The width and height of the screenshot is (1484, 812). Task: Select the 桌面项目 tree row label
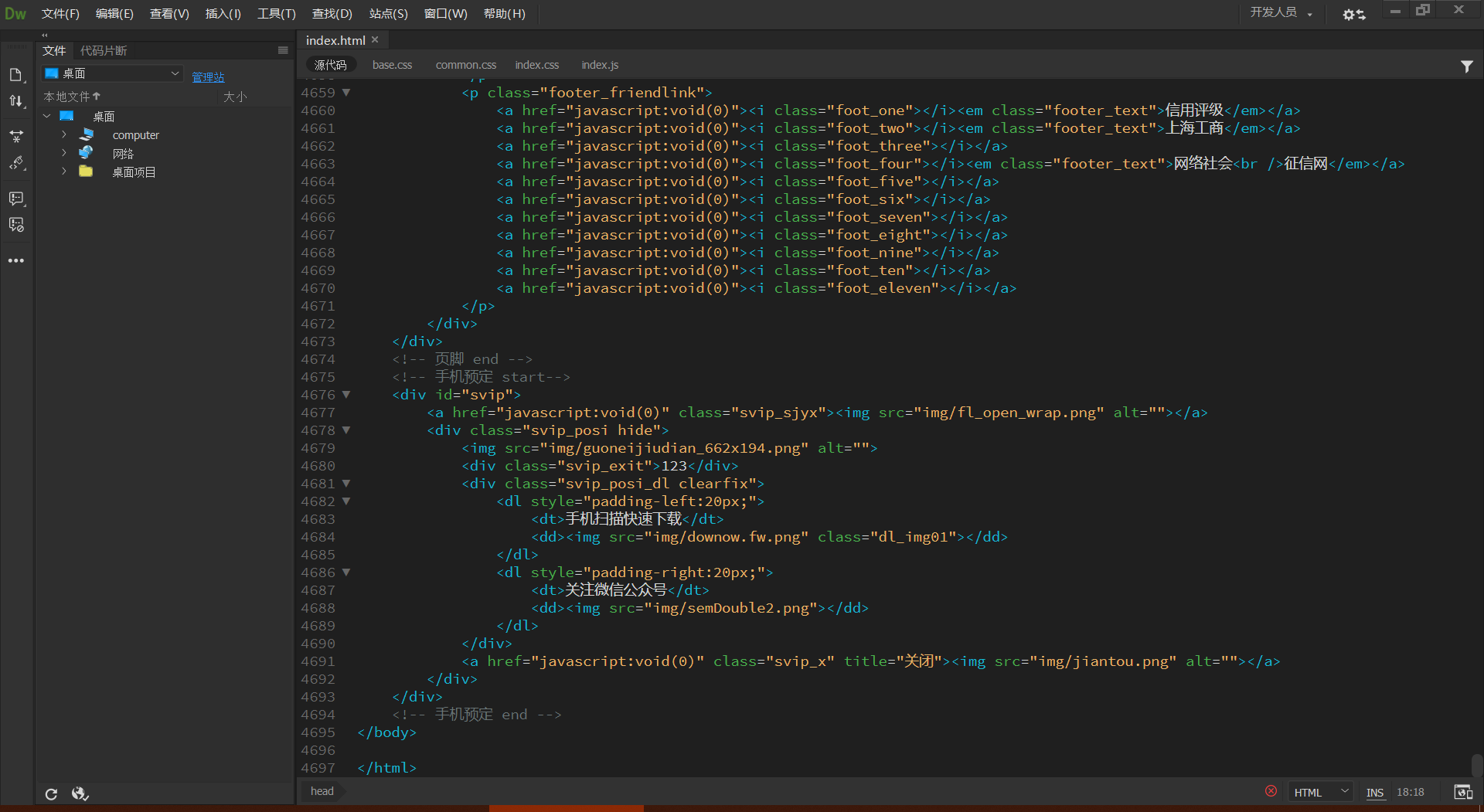[x=134, y=172]
